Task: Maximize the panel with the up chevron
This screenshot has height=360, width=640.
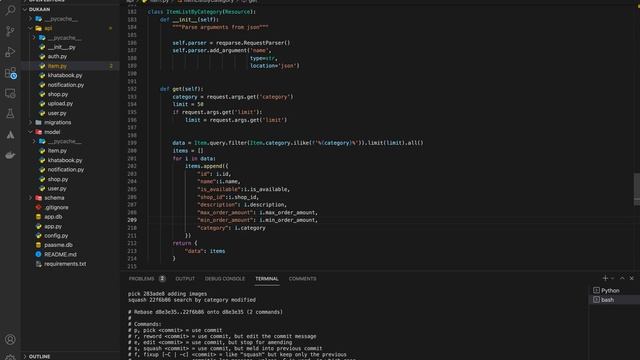Action: click(x=622, y=278)
